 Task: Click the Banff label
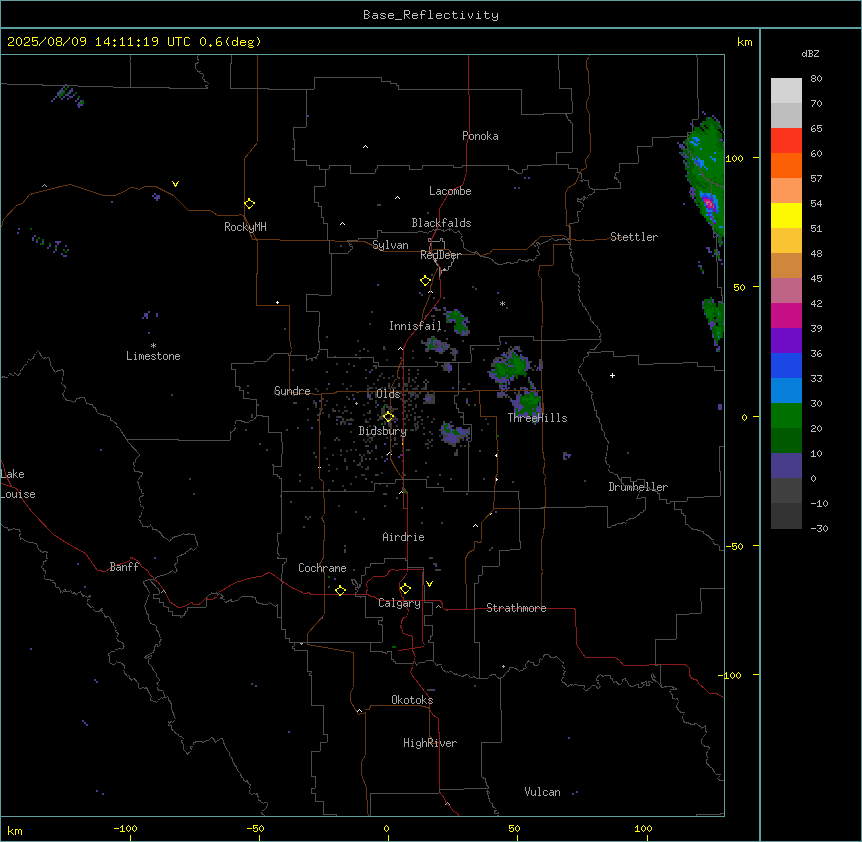pos(124,567)
